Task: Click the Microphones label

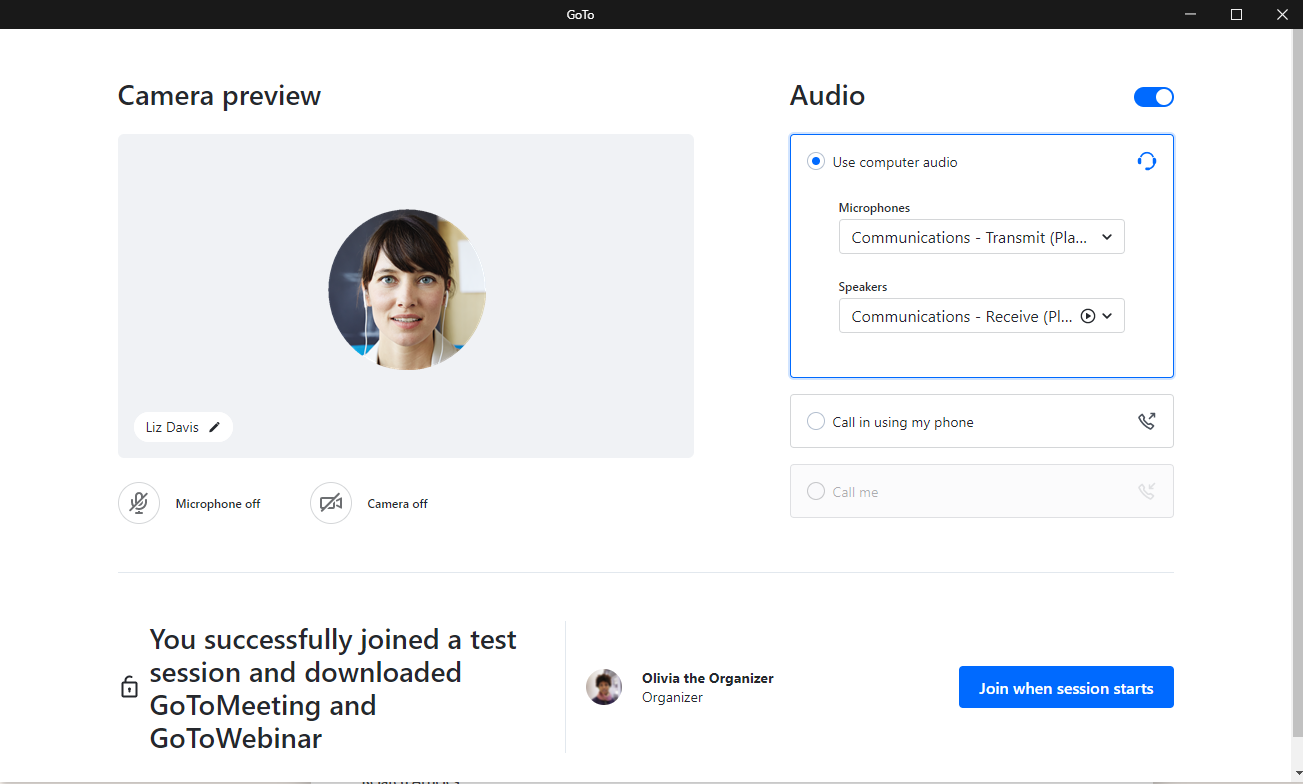Action: 874,208
